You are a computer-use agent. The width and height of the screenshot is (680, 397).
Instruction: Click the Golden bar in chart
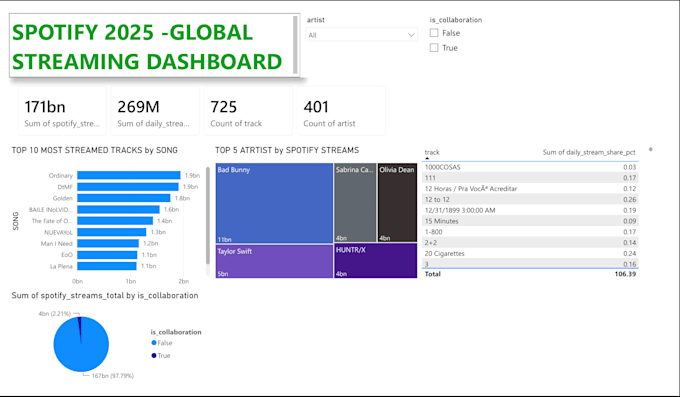point(124,198)
